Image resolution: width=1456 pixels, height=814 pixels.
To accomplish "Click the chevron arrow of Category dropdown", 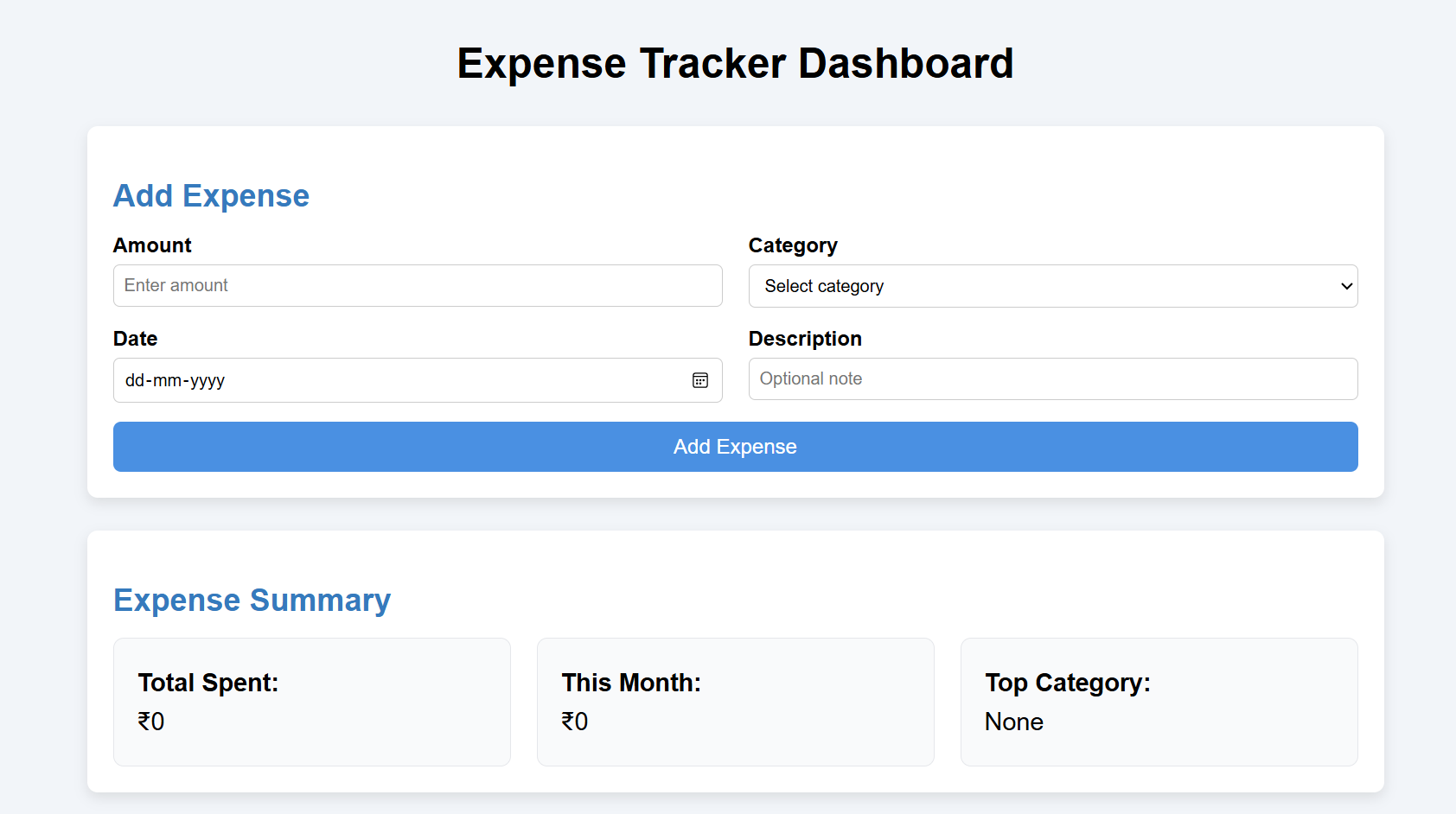I will [1345, 286].
